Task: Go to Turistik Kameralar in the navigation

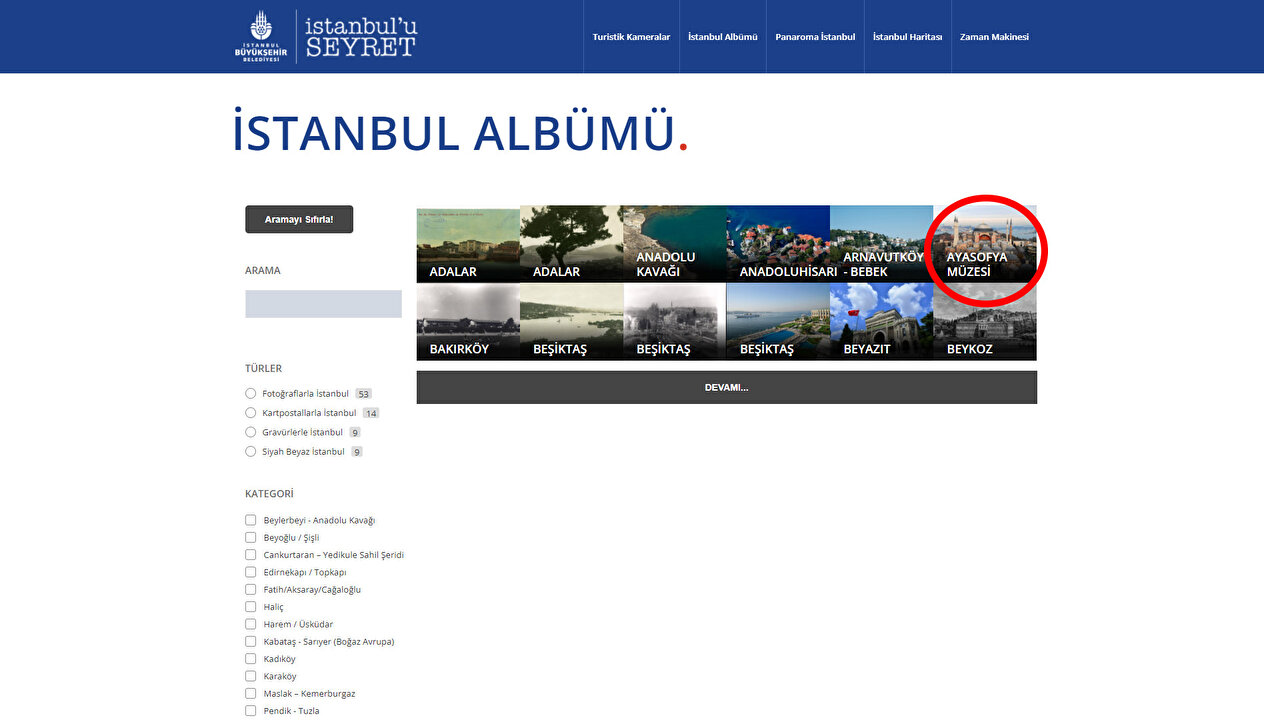Action: click(631, 37)
